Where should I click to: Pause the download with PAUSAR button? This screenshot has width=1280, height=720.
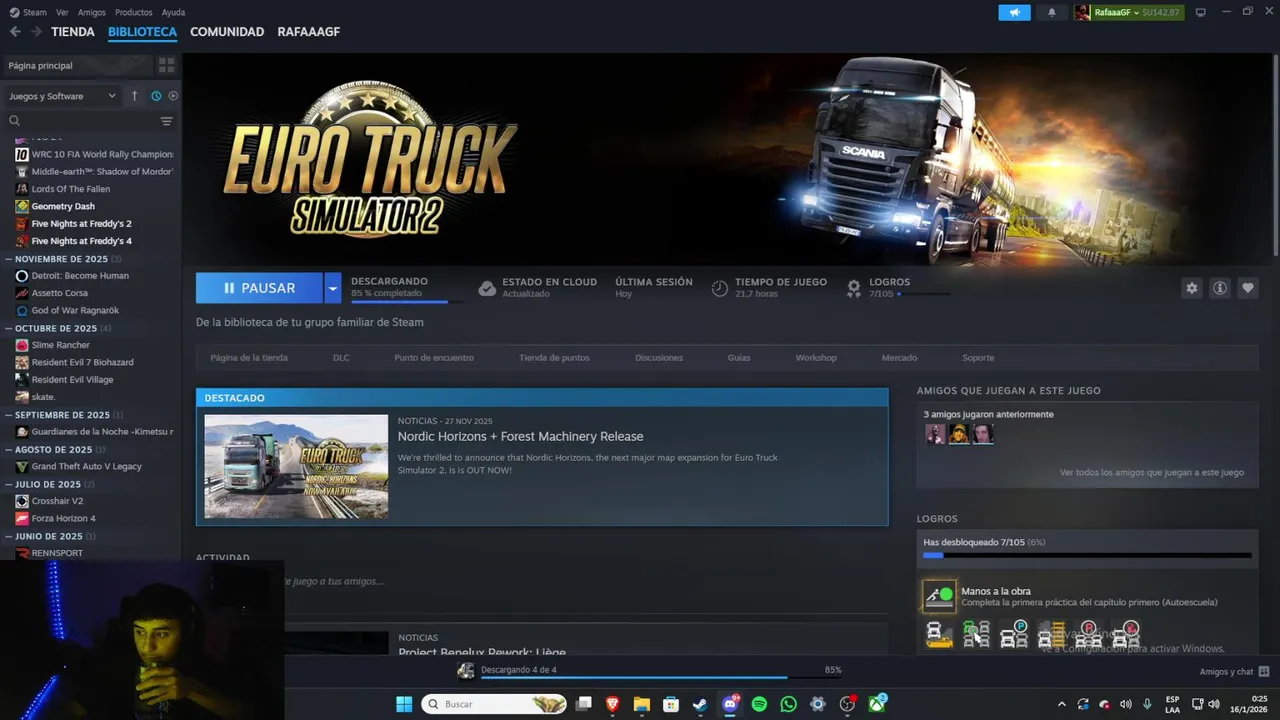259,288
